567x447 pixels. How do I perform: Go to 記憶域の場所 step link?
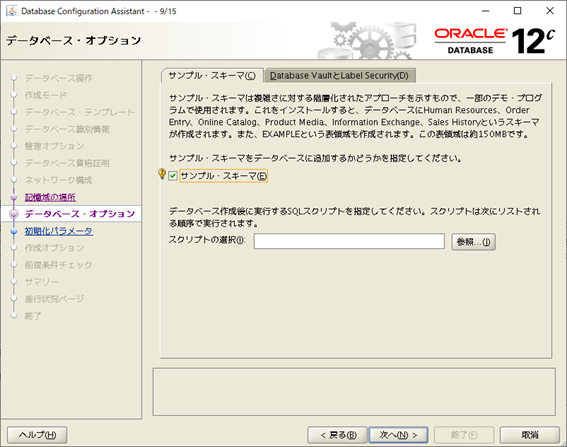(50, 197)
